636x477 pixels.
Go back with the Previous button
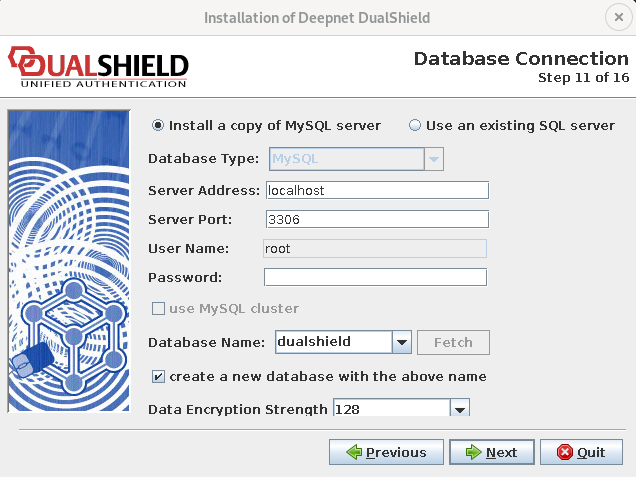click(x=386, y=452)
